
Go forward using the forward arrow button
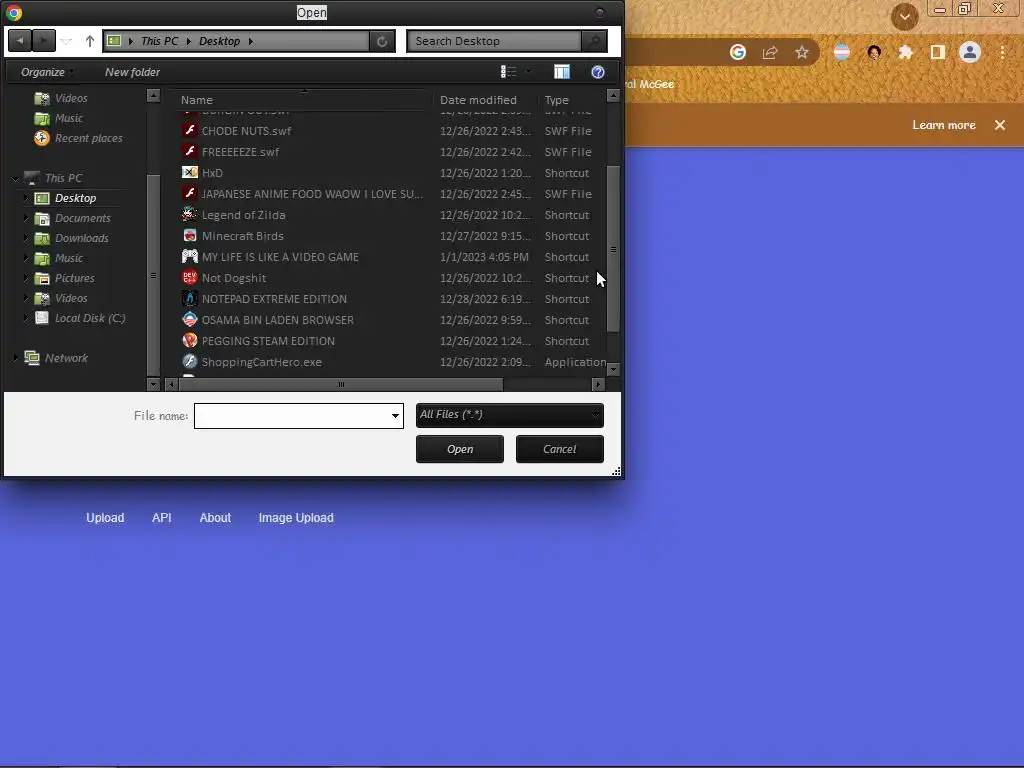coord(43,41)
